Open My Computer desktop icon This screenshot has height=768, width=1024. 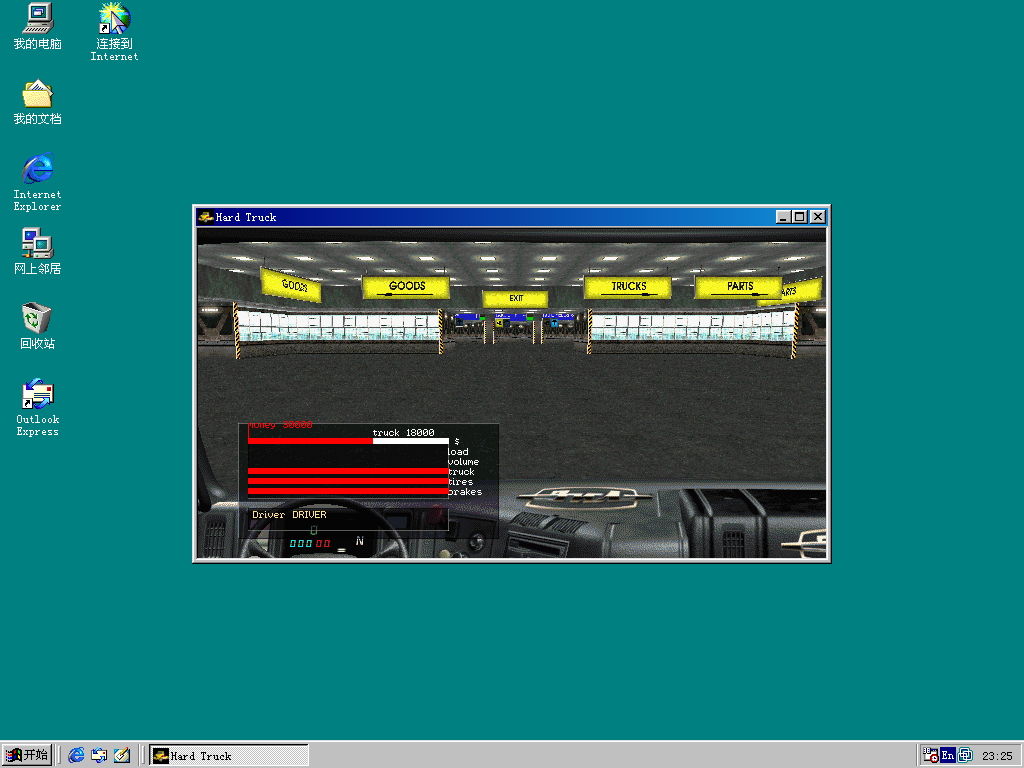(x=37, y=27)
